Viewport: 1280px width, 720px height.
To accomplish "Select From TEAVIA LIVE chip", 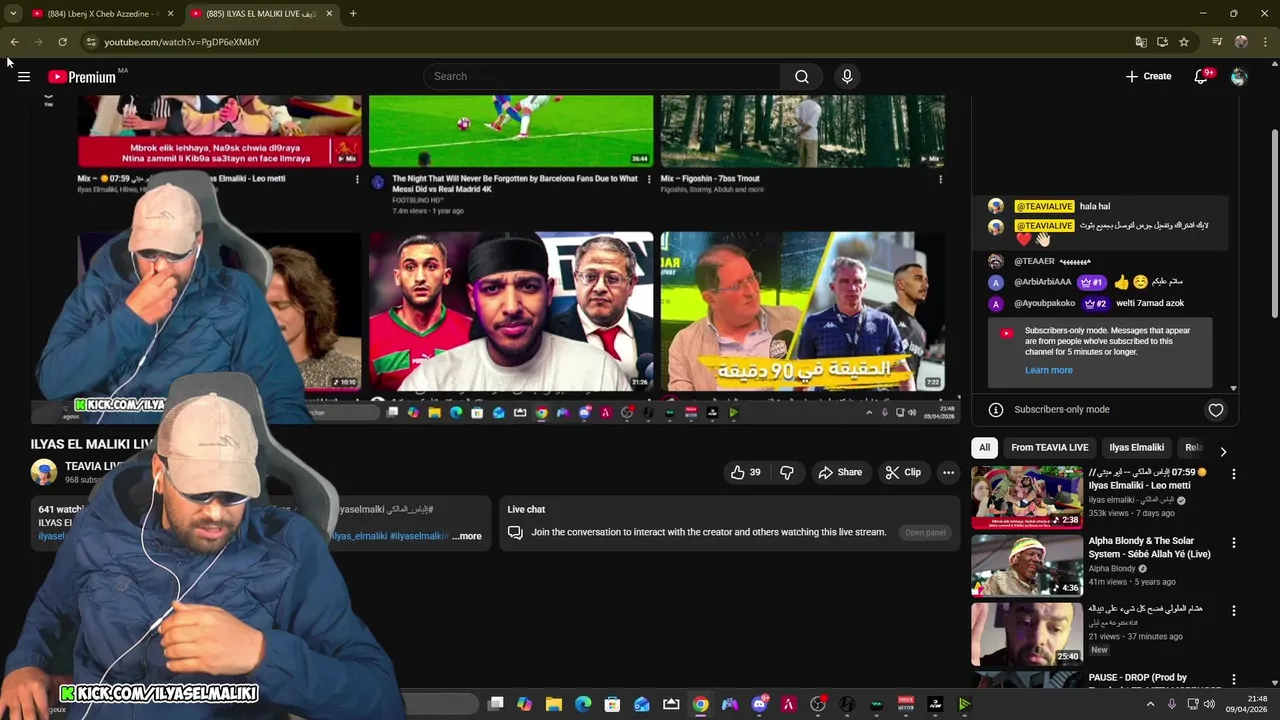I will (x=1049, y=448).
